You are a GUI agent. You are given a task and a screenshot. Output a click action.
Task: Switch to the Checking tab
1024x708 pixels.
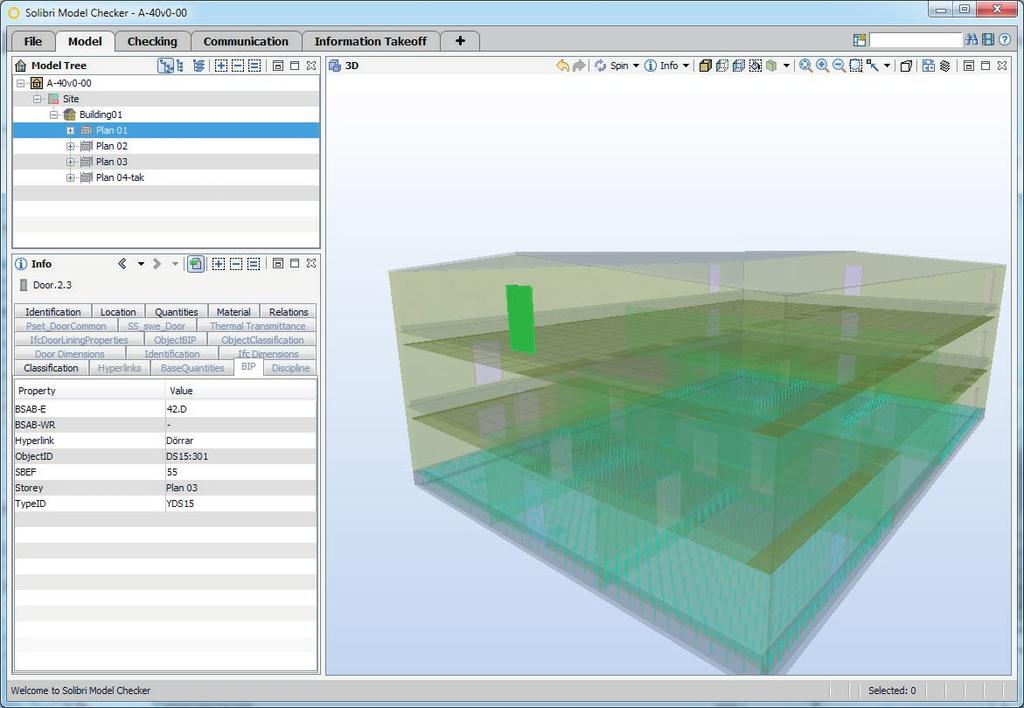tap(152, 41)
